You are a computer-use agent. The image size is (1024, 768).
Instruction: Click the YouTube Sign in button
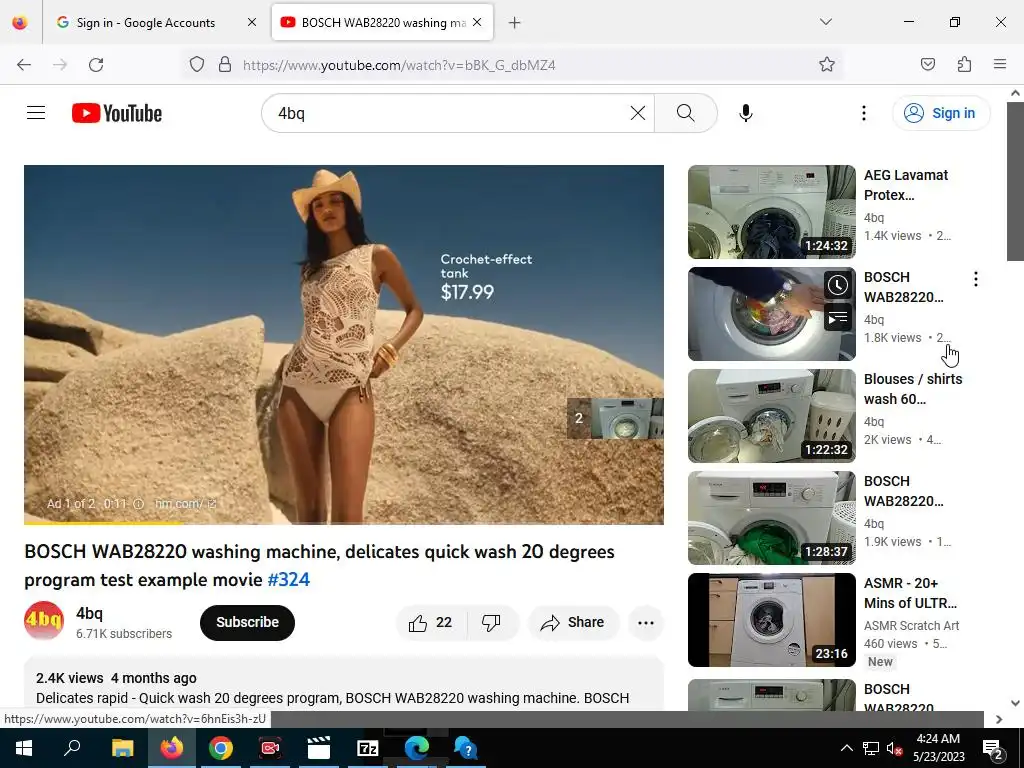[x=941, y=113]
